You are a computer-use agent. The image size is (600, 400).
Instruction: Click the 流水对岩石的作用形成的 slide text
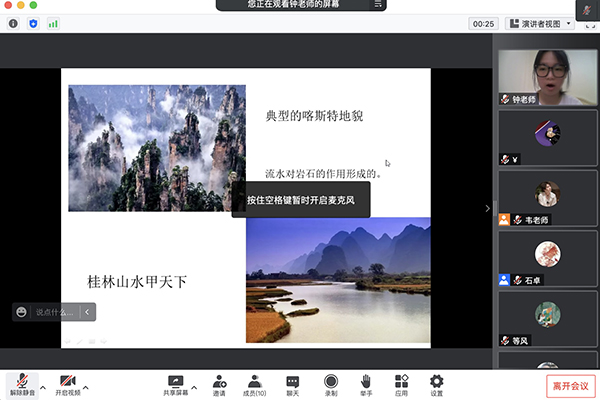[x=323, y=174]
